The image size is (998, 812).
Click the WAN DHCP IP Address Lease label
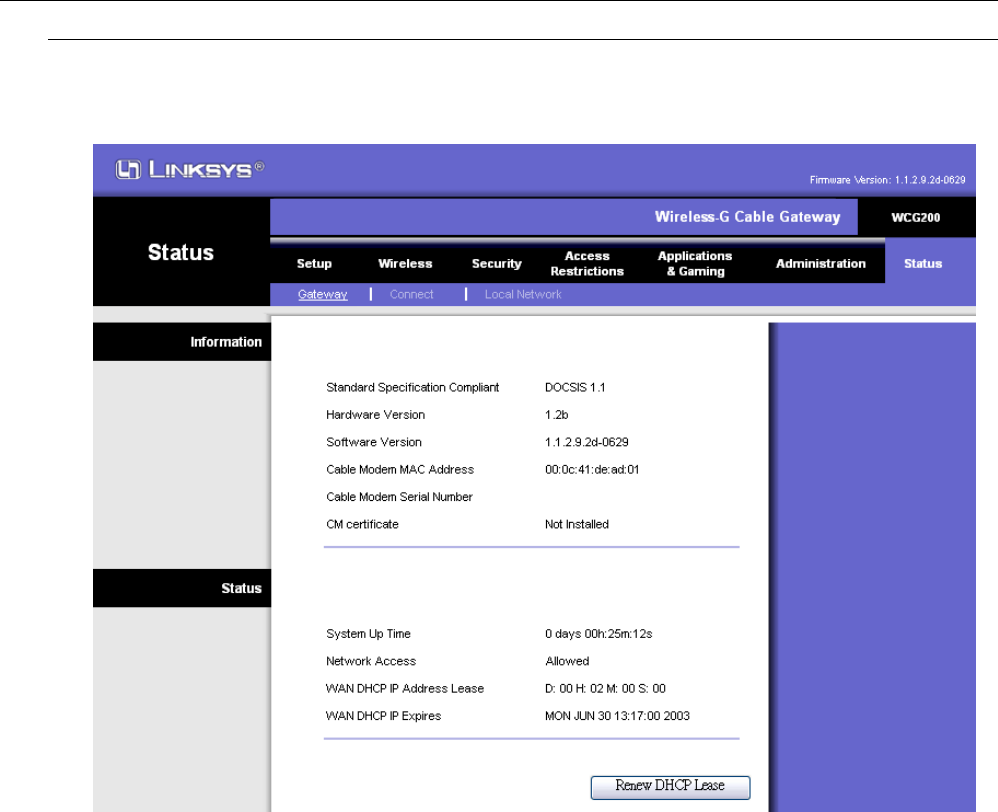click(405, 689)
